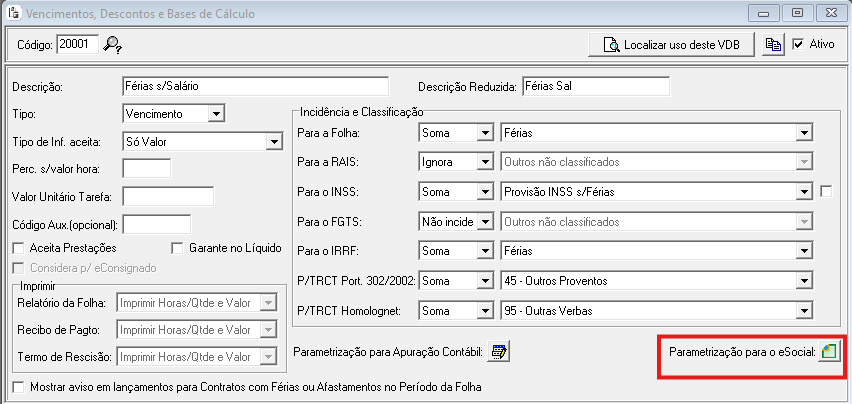Toggle the Ativo checkbox
This screenshot has height=404, width=852.
[798, 45]
